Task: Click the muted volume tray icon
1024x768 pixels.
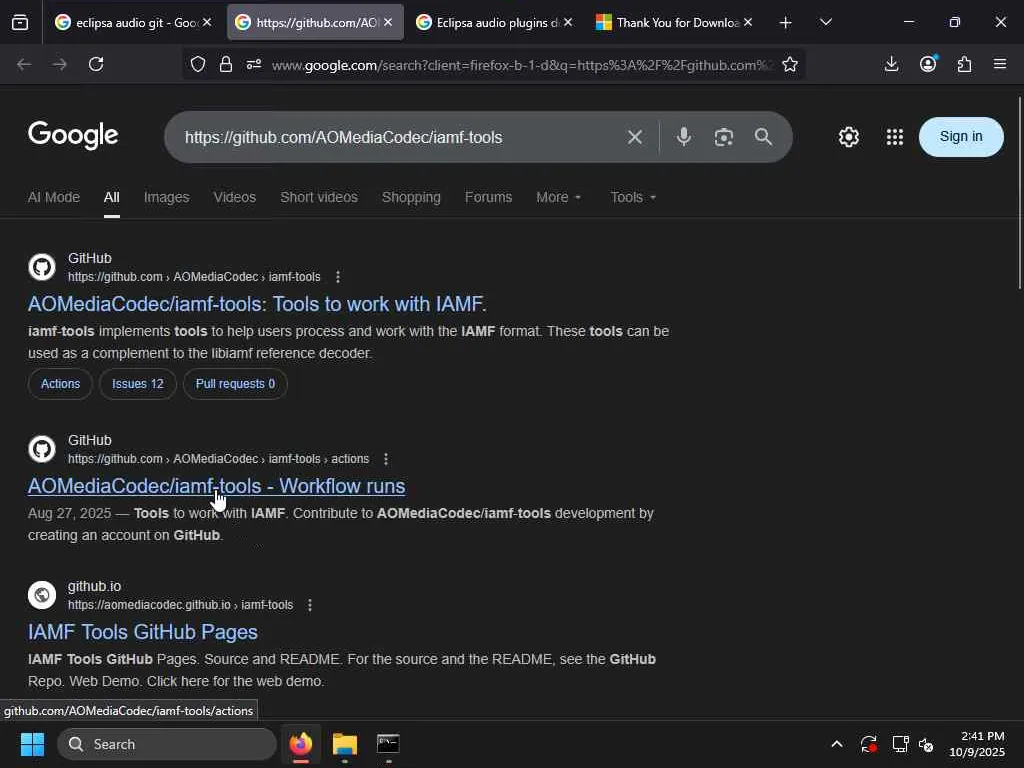Action: pos(926,744)
